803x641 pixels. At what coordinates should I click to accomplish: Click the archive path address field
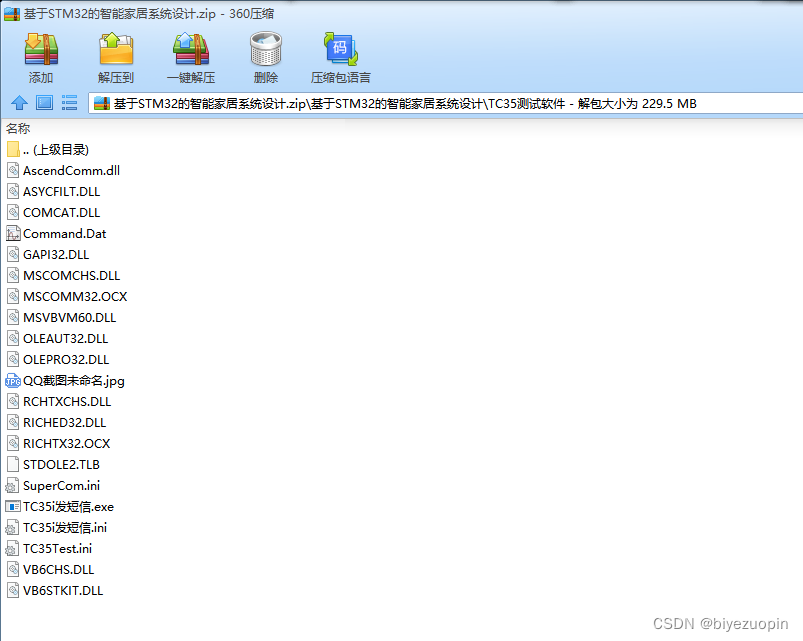click(446, 103)
